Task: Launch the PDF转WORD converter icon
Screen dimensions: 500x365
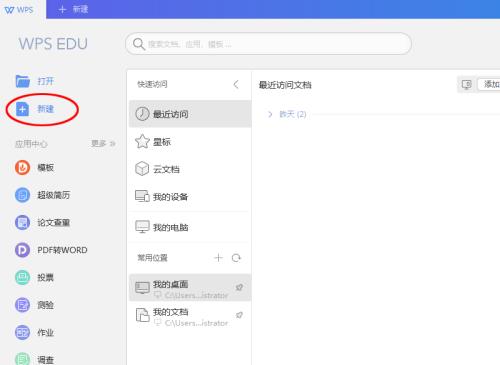Action: (22, 250)
